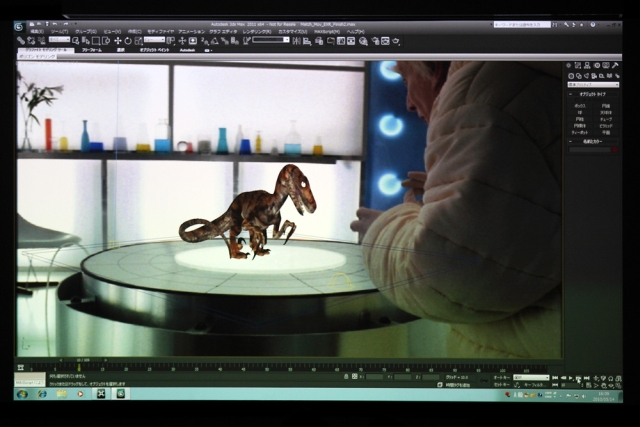This screenshot has width=640, height=427.
Task: Toggle the 3D Snaps button
Action: tap(205, 40)
